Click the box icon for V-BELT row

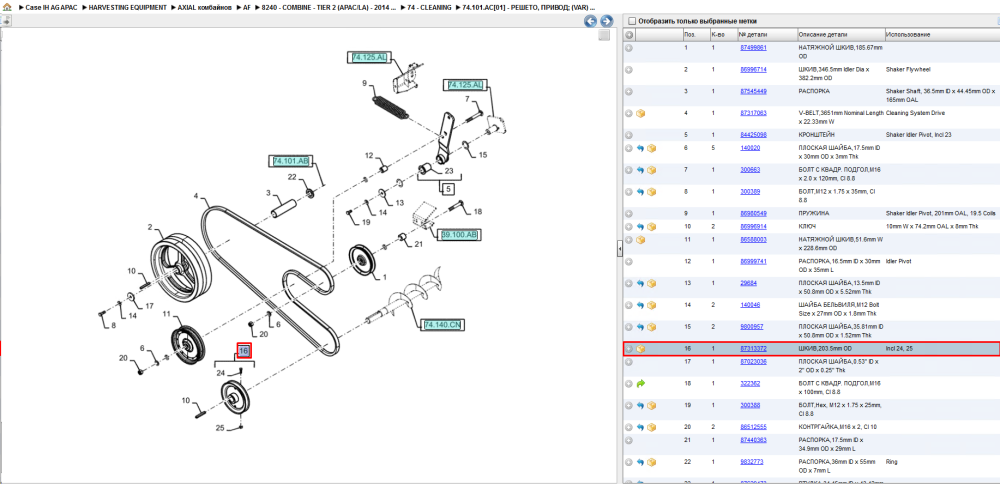click(641, 113)
